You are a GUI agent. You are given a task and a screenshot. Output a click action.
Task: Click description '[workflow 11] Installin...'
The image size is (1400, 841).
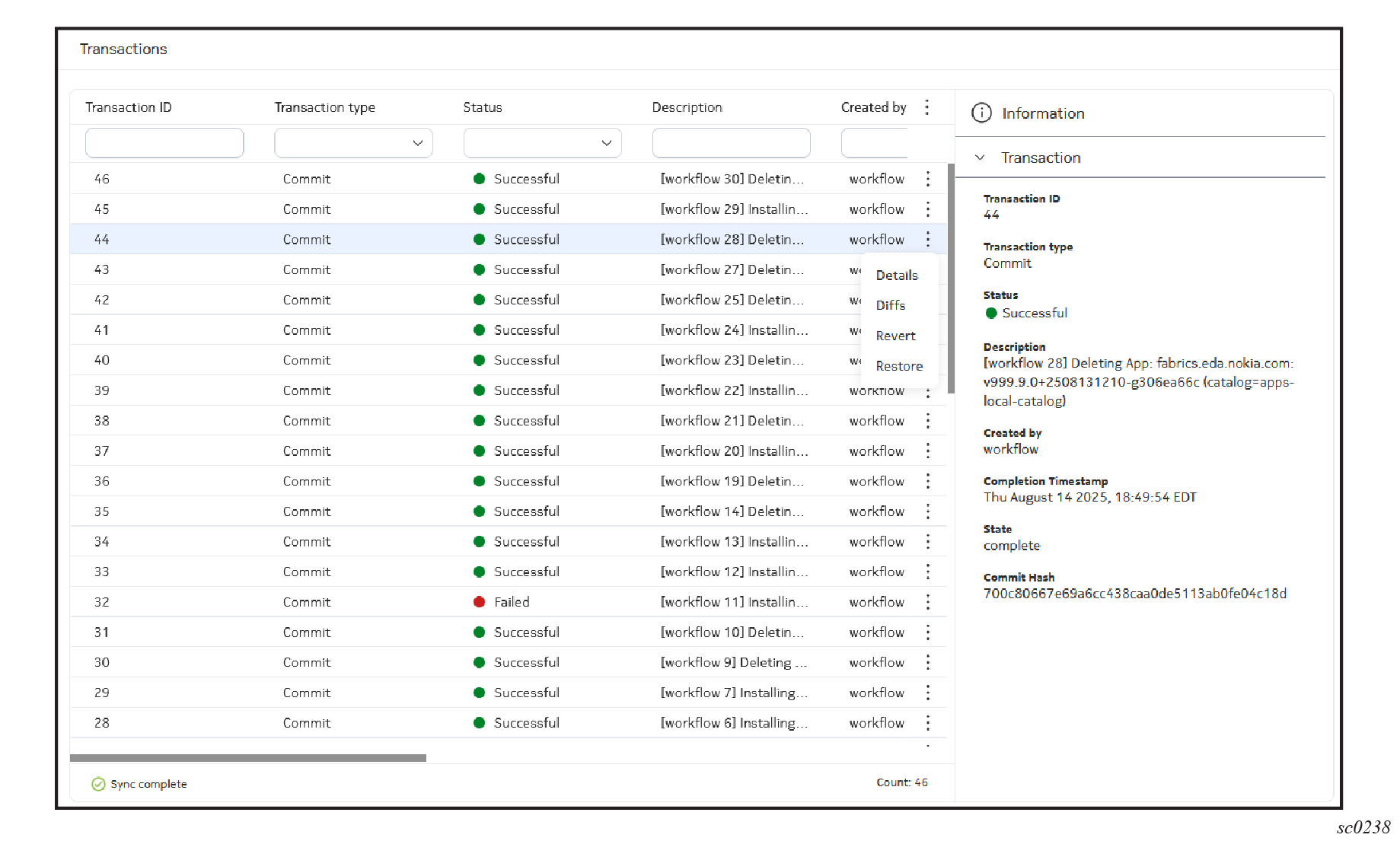(735, 602)
